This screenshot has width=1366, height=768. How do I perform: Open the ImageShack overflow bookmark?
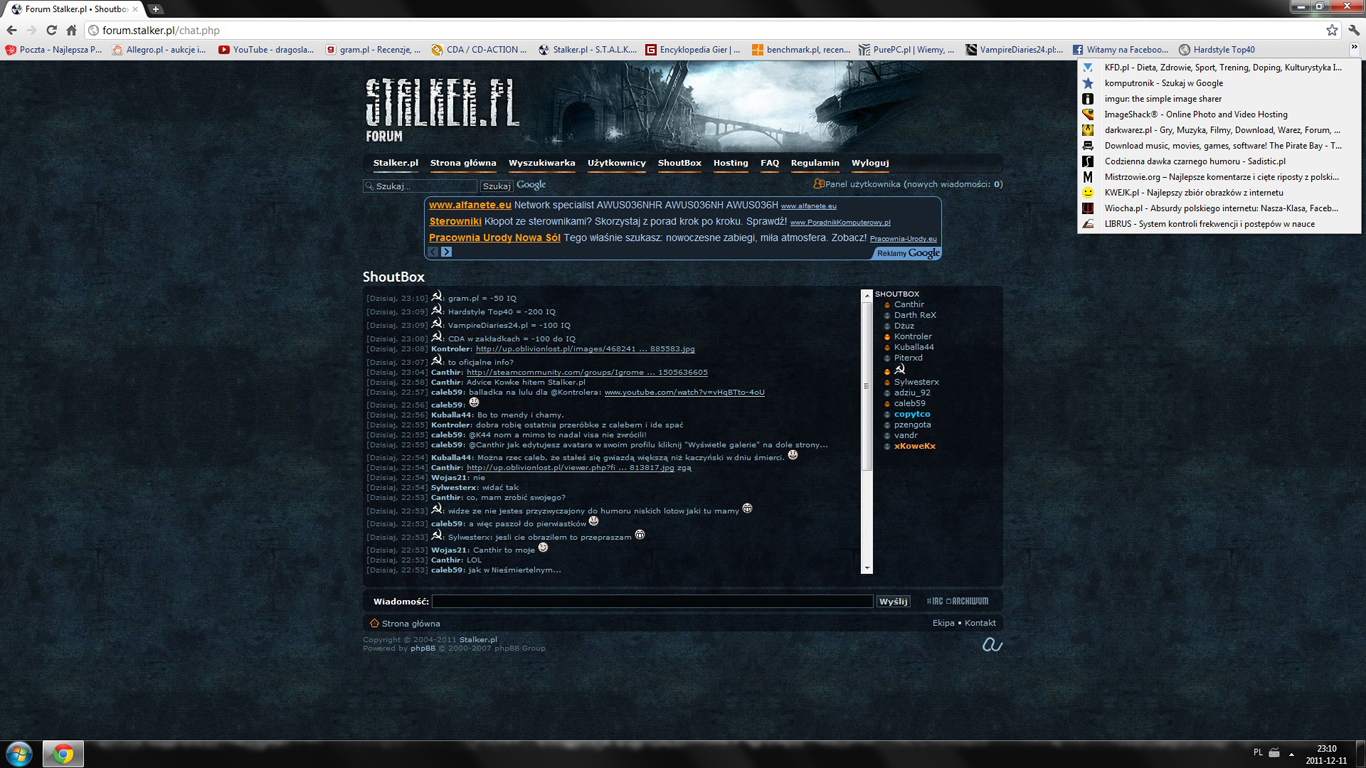tap(1218, 114)
